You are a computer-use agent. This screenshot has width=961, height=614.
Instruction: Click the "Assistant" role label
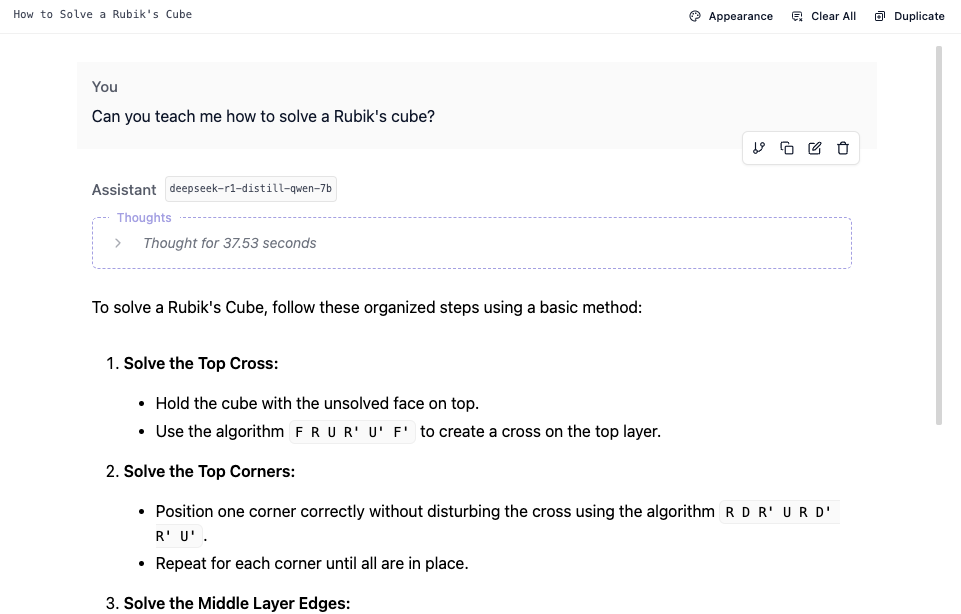click(x=124, y=190)
